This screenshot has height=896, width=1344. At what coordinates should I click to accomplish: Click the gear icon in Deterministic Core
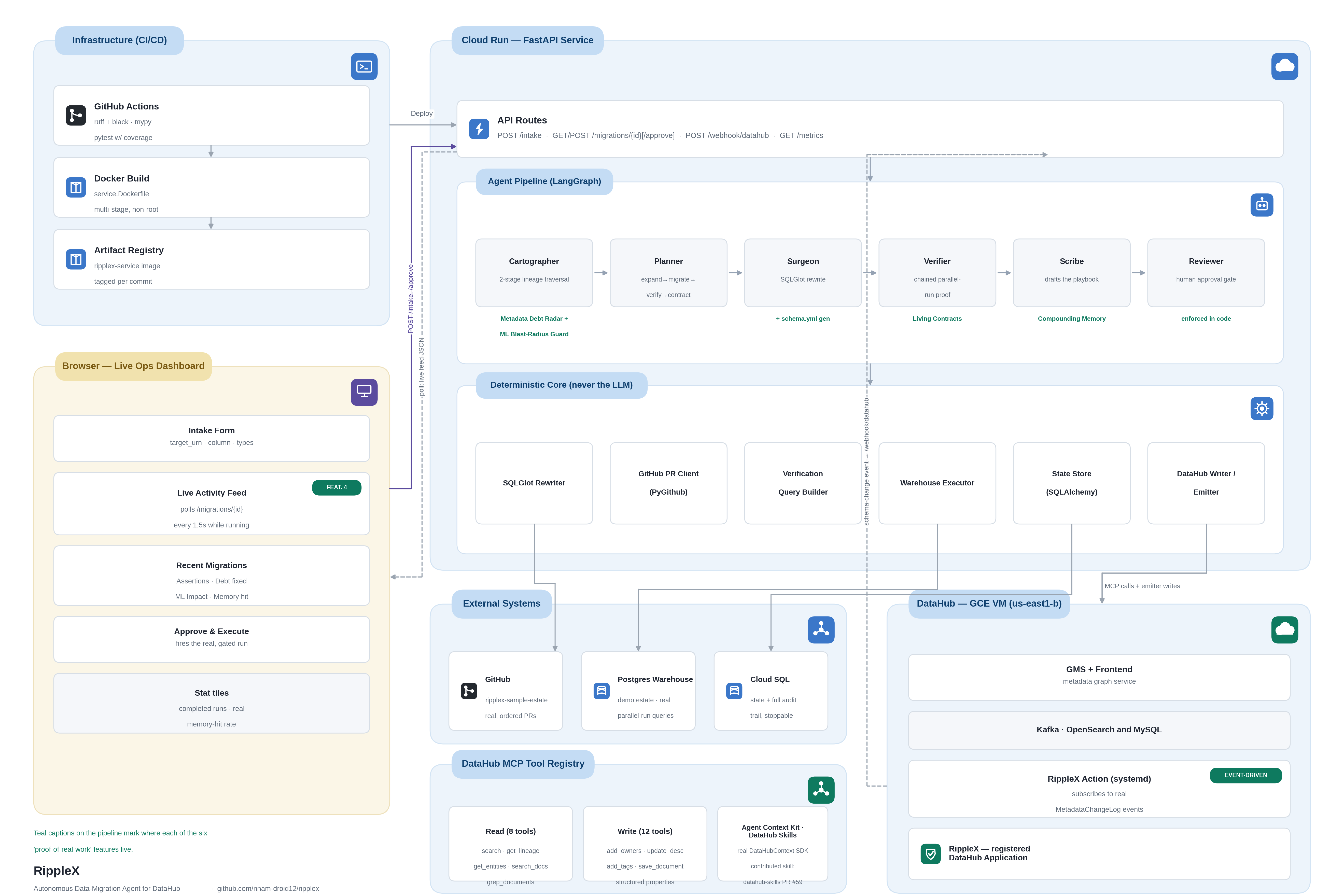point(1262,409)
